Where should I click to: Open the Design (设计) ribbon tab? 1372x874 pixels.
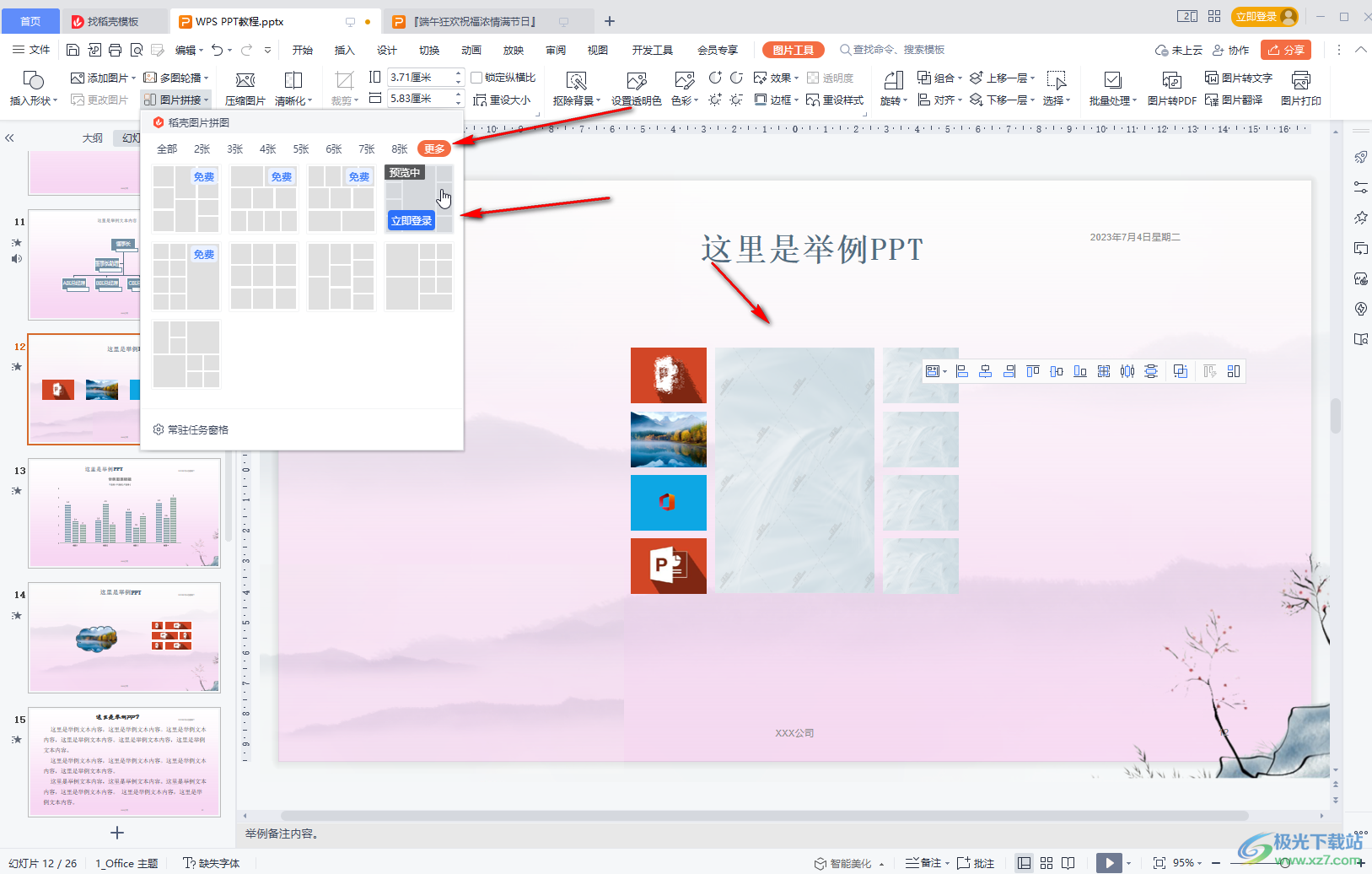coord(386,50)
